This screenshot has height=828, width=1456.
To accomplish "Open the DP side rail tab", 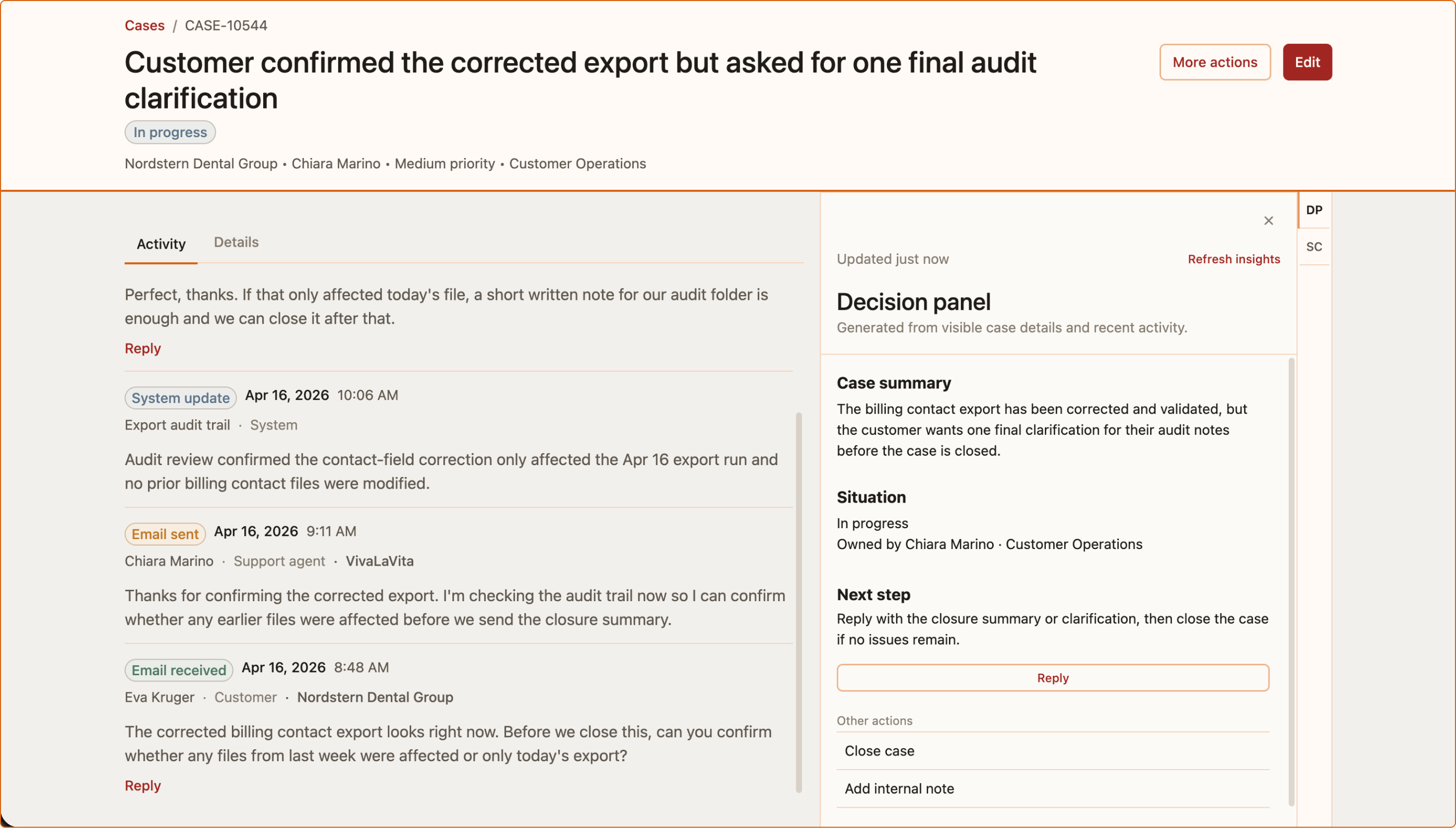I will (1314, 211).
